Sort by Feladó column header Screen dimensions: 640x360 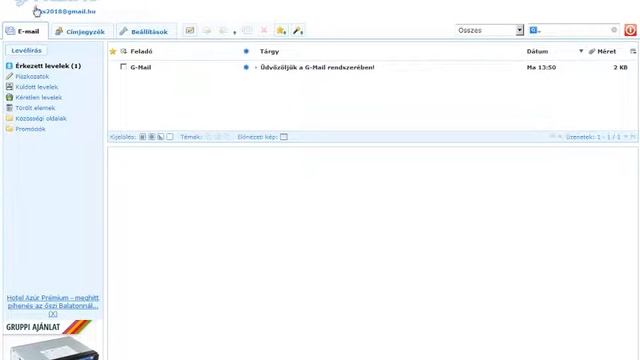pyautogui.click(x=141, y=51)
